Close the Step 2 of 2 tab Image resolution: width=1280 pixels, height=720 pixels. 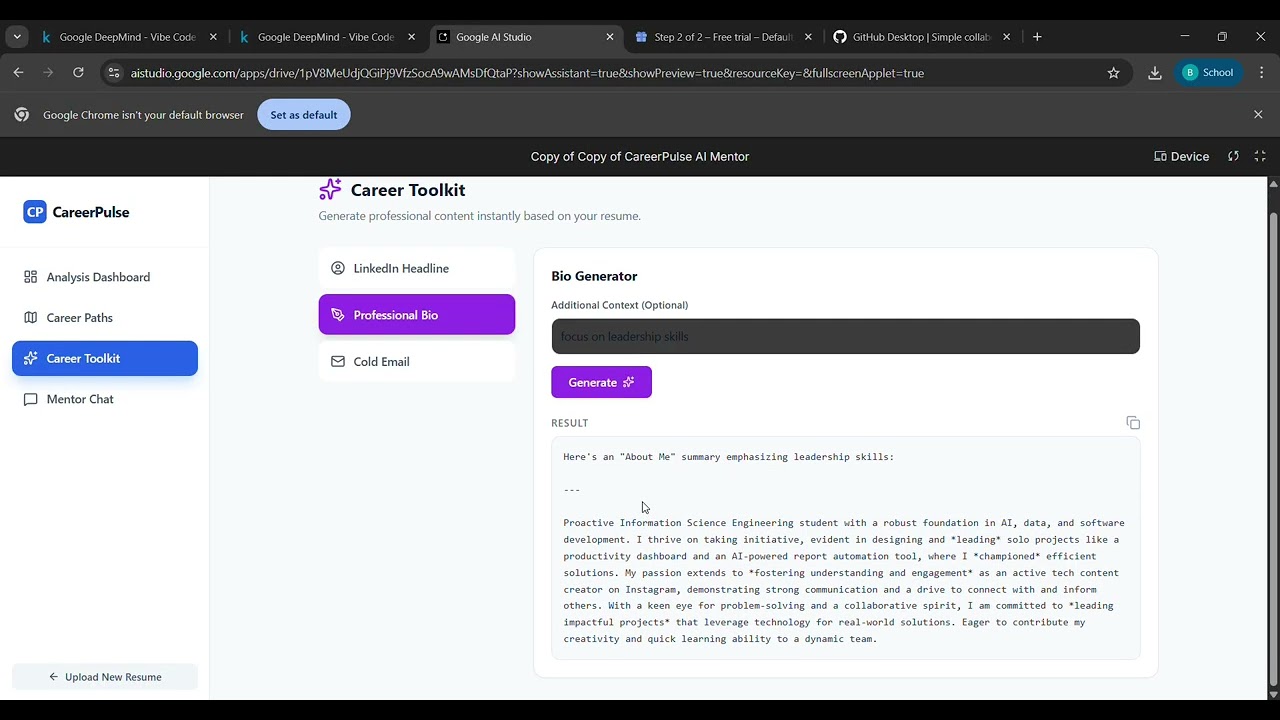tap(808, 37)
